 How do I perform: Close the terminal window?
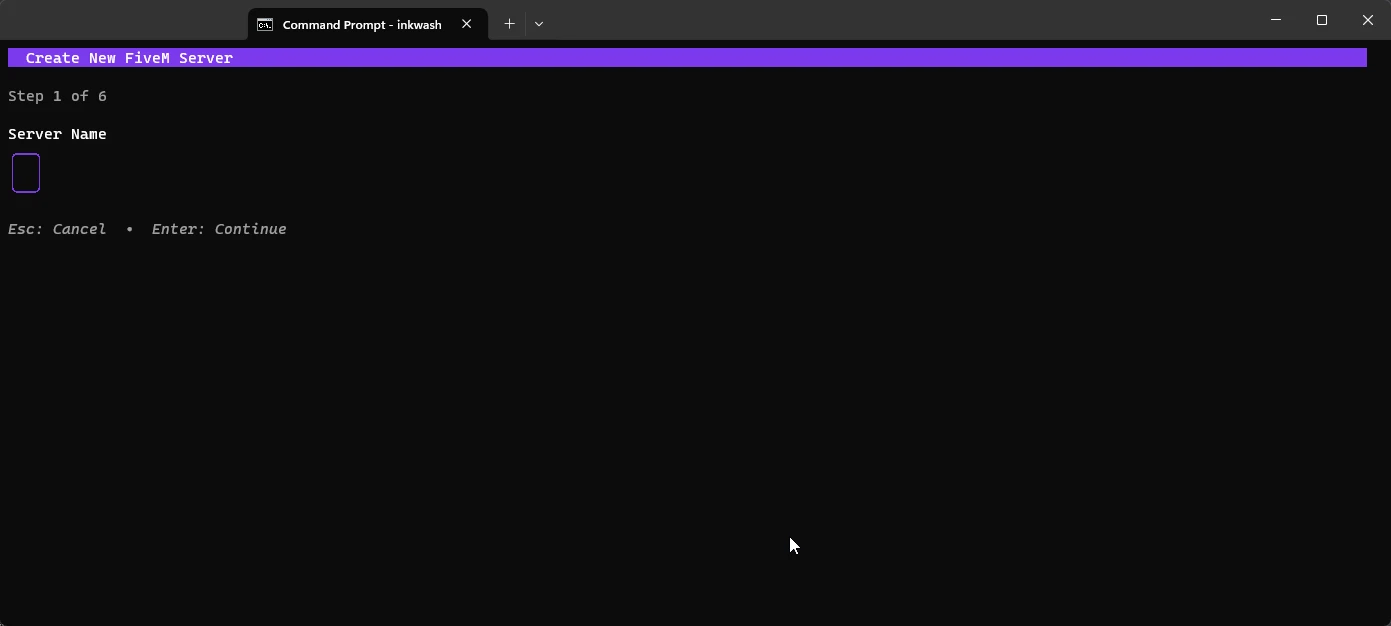pos(1368,20)
